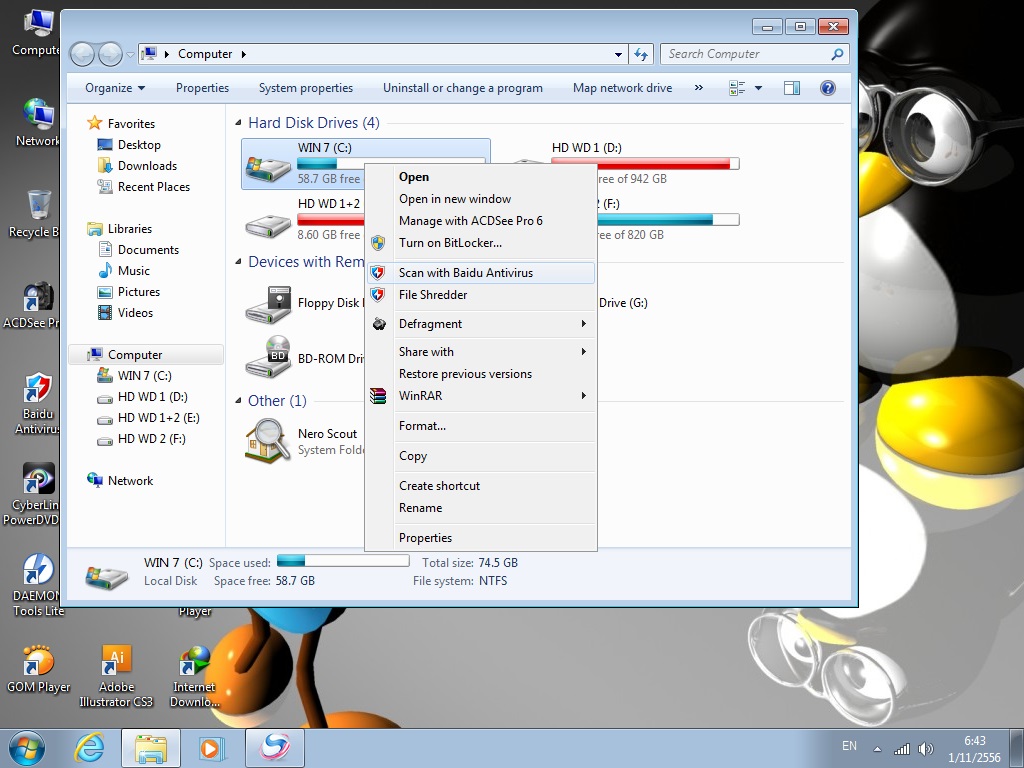
Task: Choose Create shortcut in context menu
Action: click(x=481, y=486)
